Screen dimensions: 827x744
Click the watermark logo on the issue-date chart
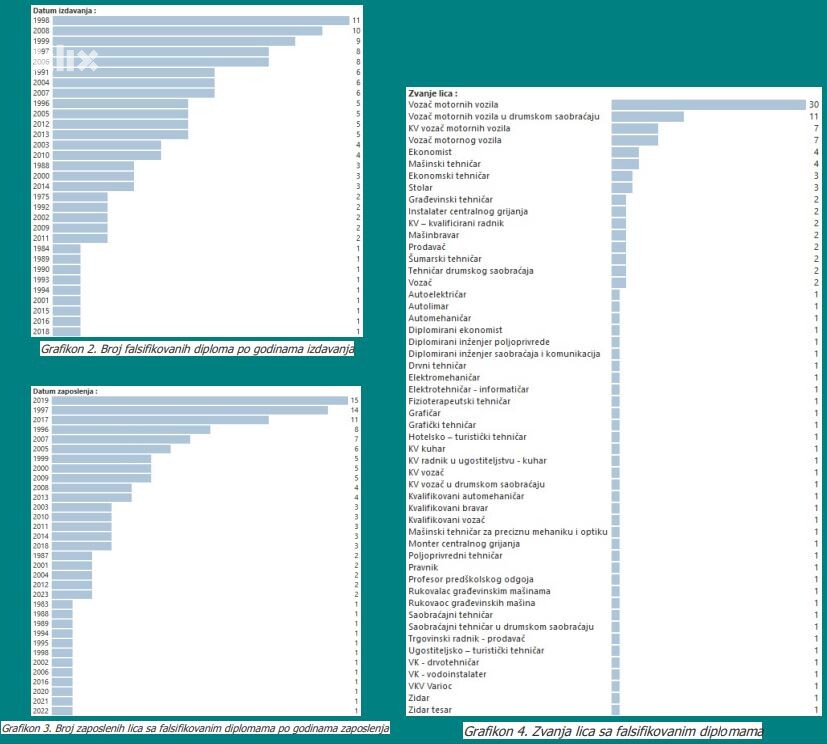point(76,59)
